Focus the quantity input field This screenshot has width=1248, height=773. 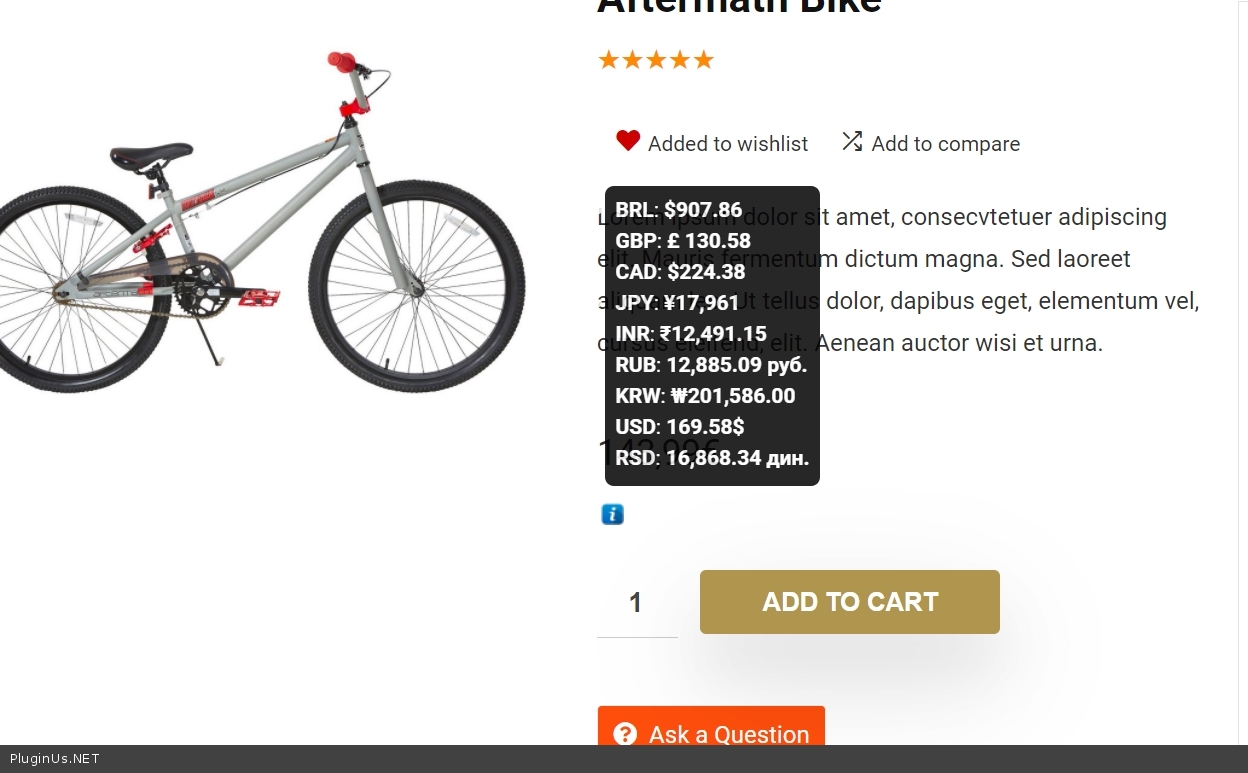636,603
